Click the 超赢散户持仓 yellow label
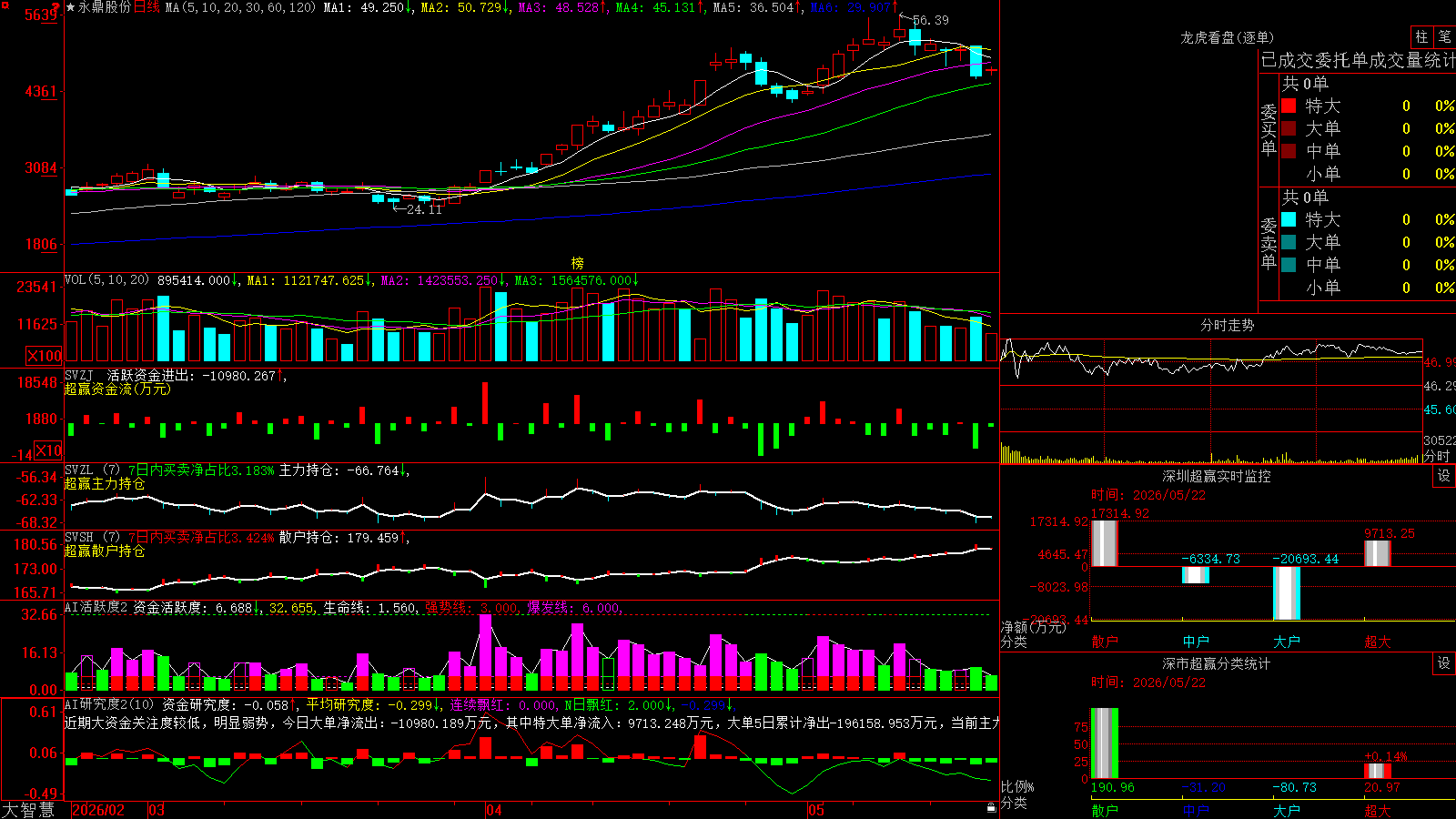The width and height of the screenshot is (1456, 819). tap(105, 551)
